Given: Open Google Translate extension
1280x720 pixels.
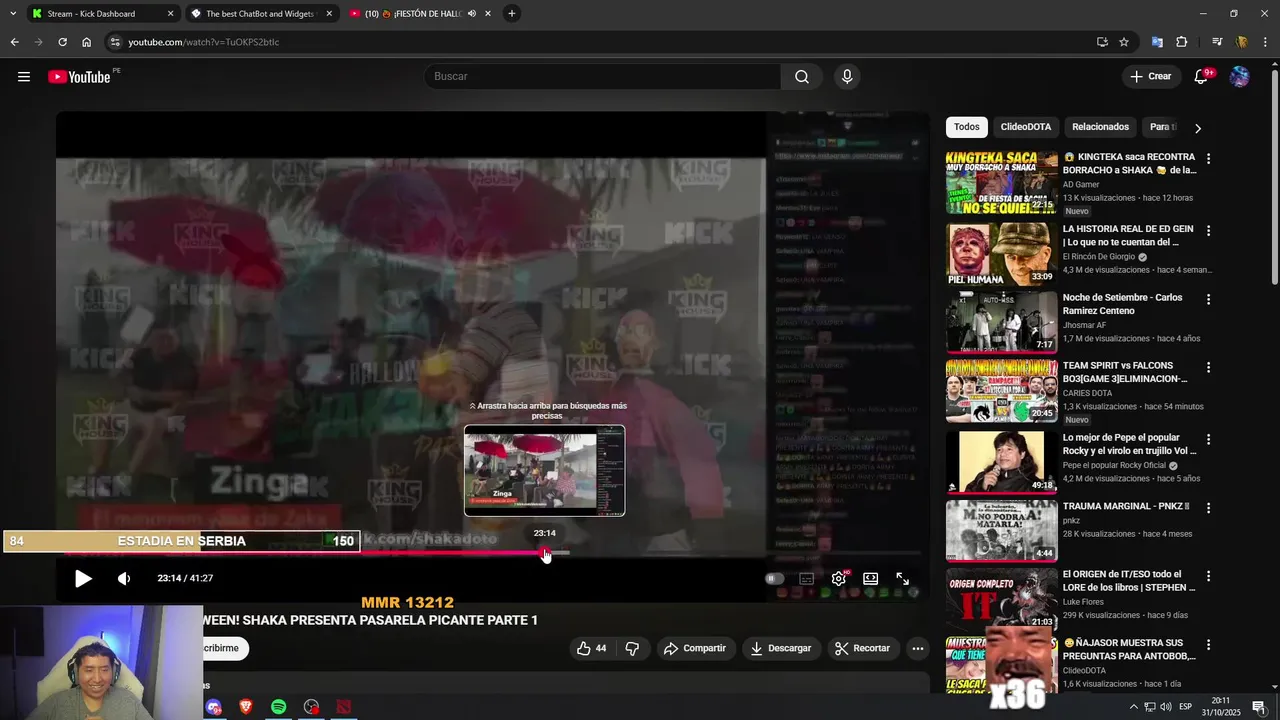Looking at the screenshot, I should pos(1157,42).
